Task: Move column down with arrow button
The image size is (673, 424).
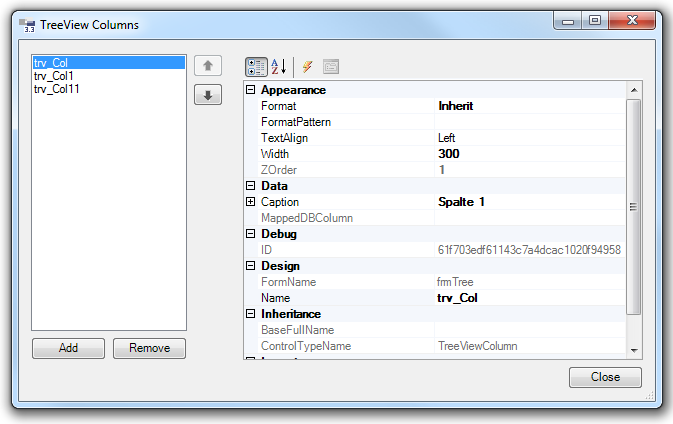Action: pos(207,96)
